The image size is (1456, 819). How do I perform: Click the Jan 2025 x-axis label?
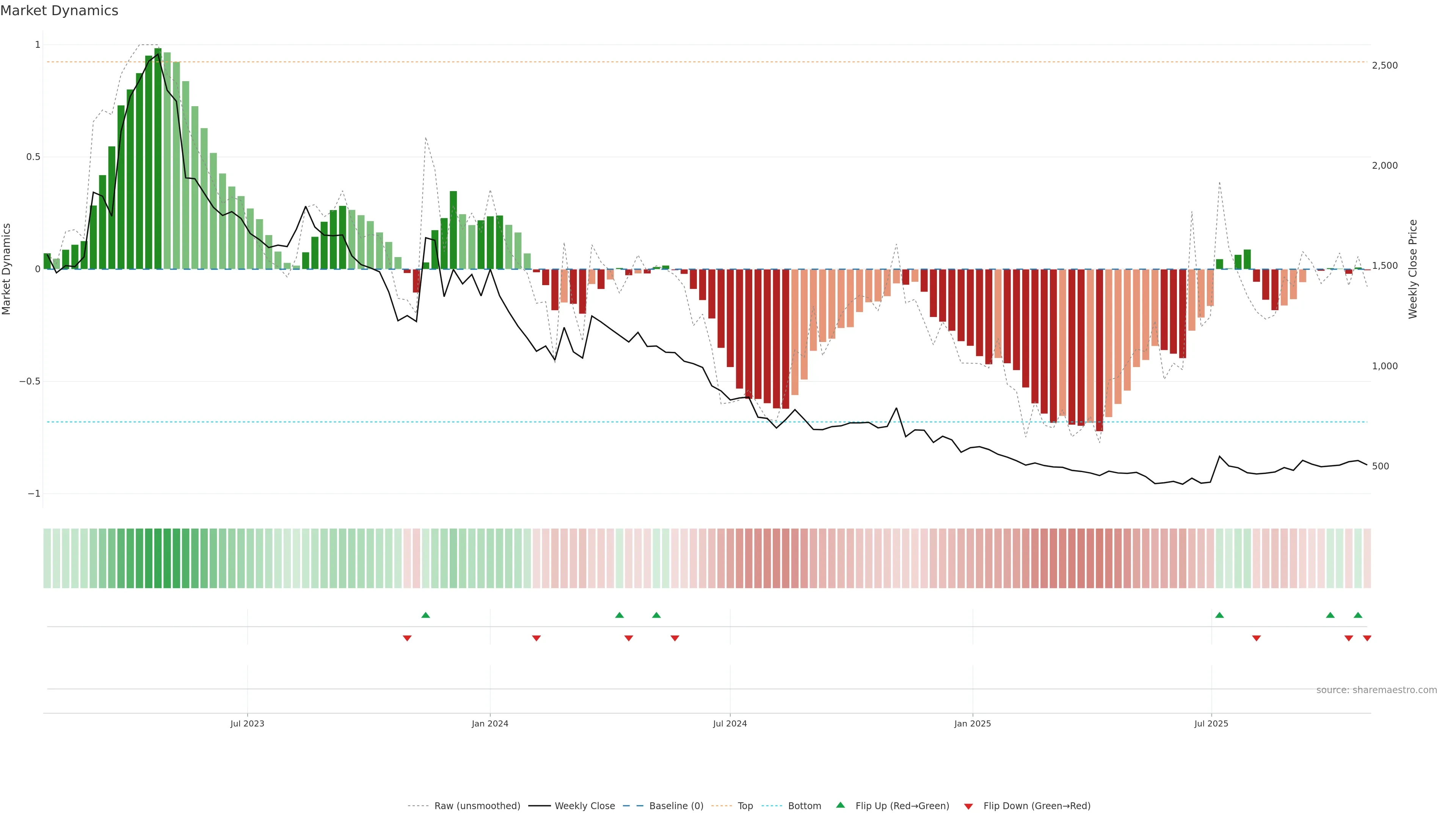(x=972, y=723)
